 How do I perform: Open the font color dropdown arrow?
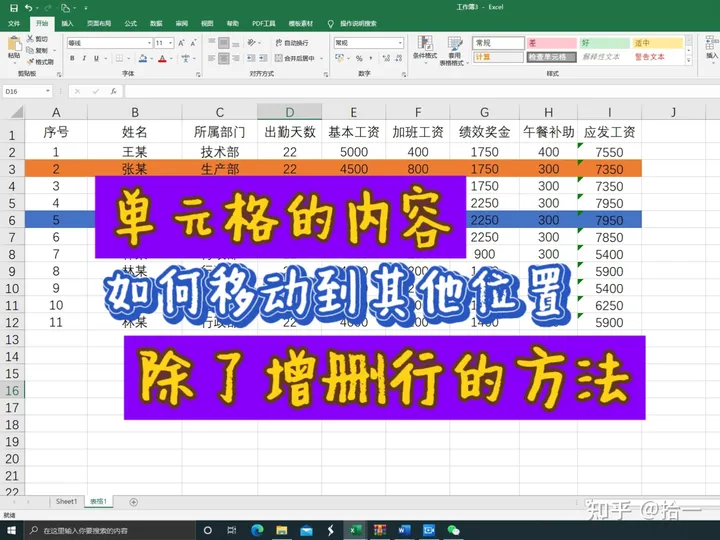[171, 58]
